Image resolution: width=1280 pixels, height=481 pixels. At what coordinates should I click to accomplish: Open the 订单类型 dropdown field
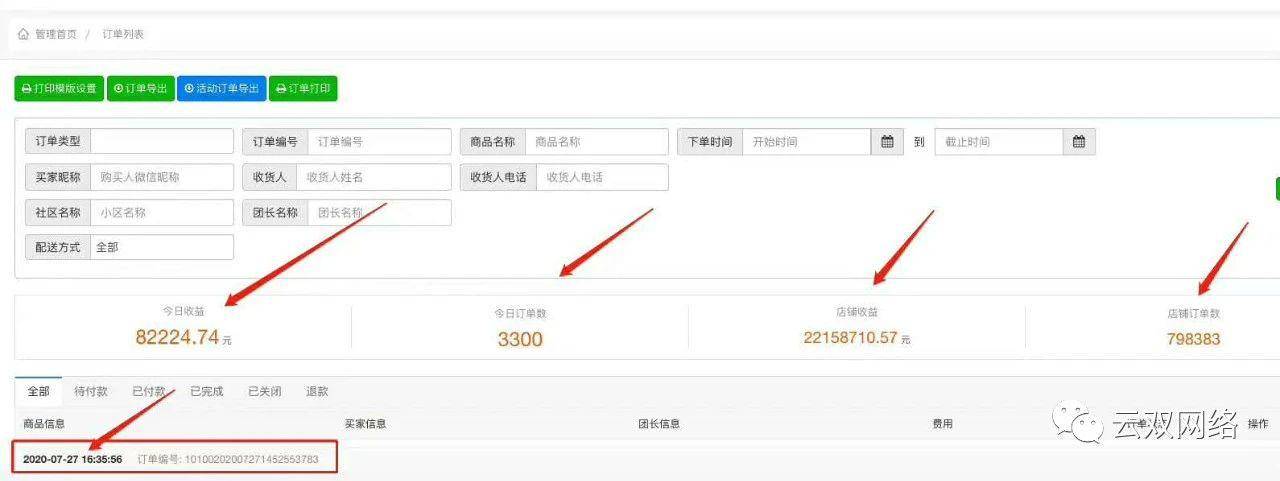162,142
